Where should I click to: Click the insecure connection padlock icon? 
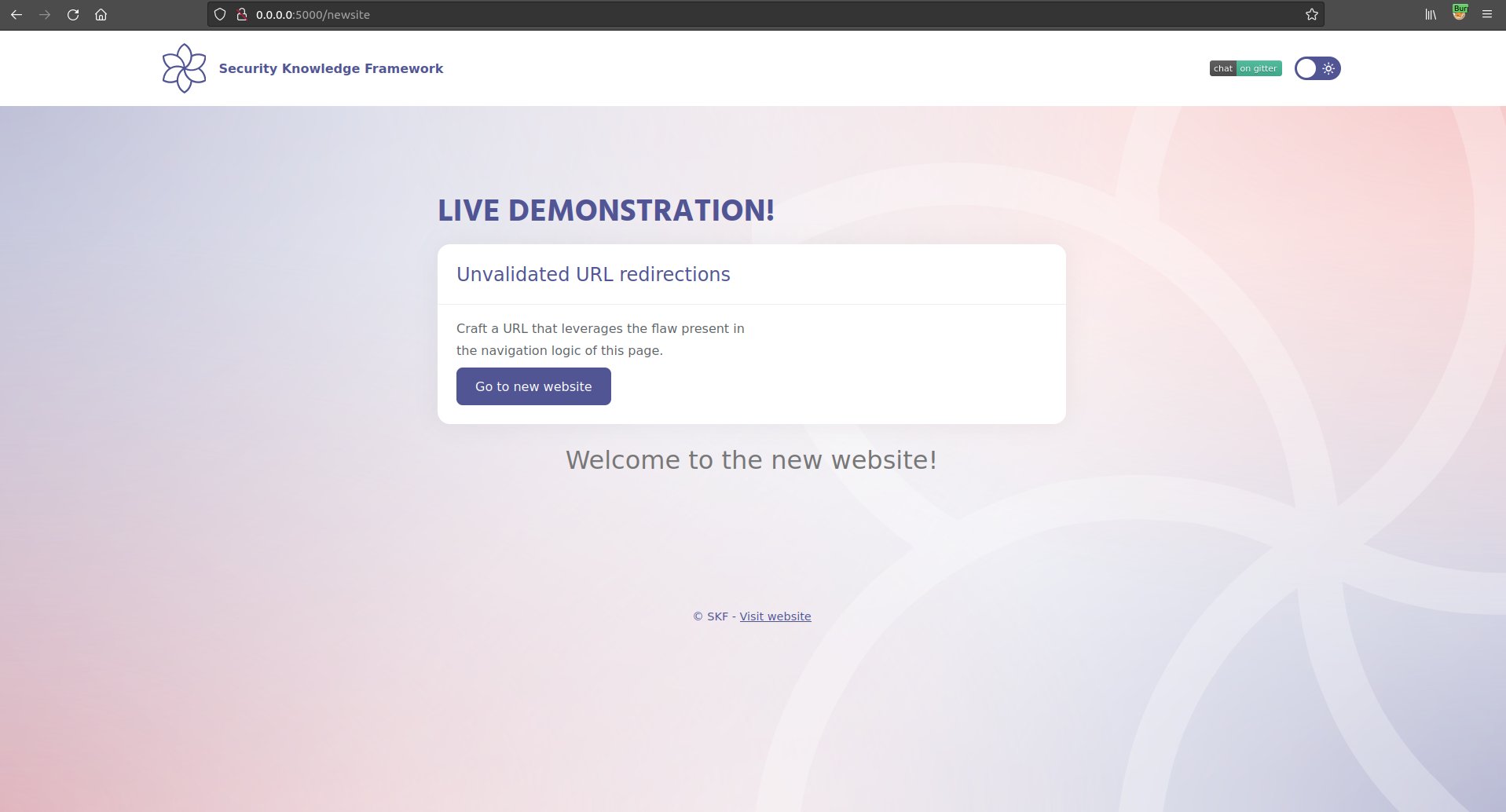click(242, 14)
